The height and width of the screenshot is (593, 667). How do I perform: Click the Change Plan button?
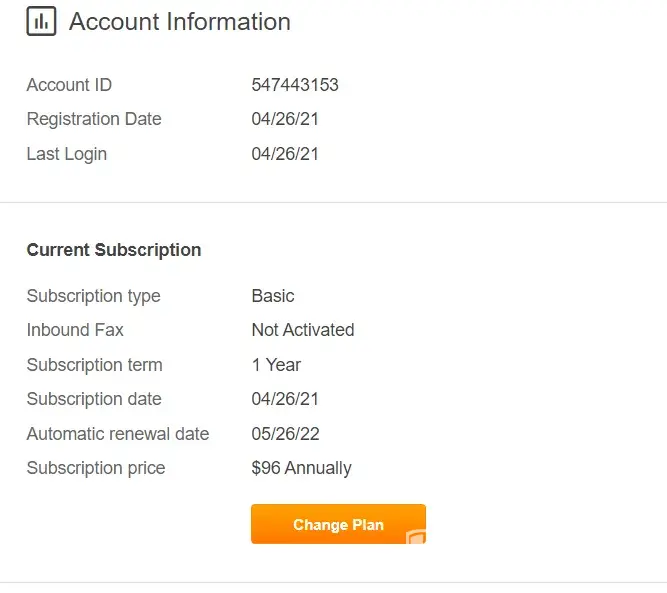click(x=338, y=524)
